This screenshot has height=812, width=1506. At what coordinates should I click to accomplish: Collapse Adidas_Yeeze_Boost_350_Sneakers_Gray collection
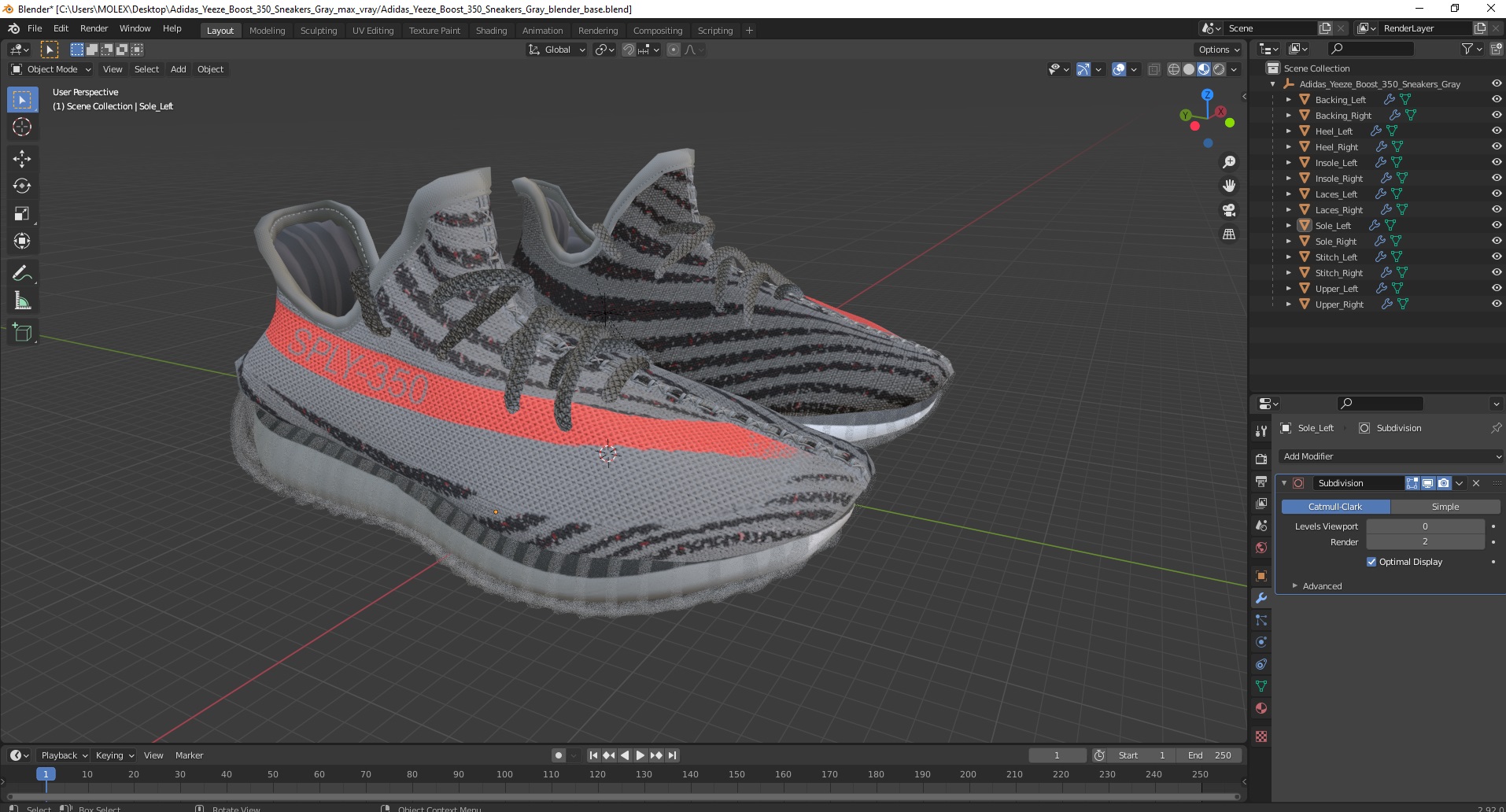[x=1273, y=84]
